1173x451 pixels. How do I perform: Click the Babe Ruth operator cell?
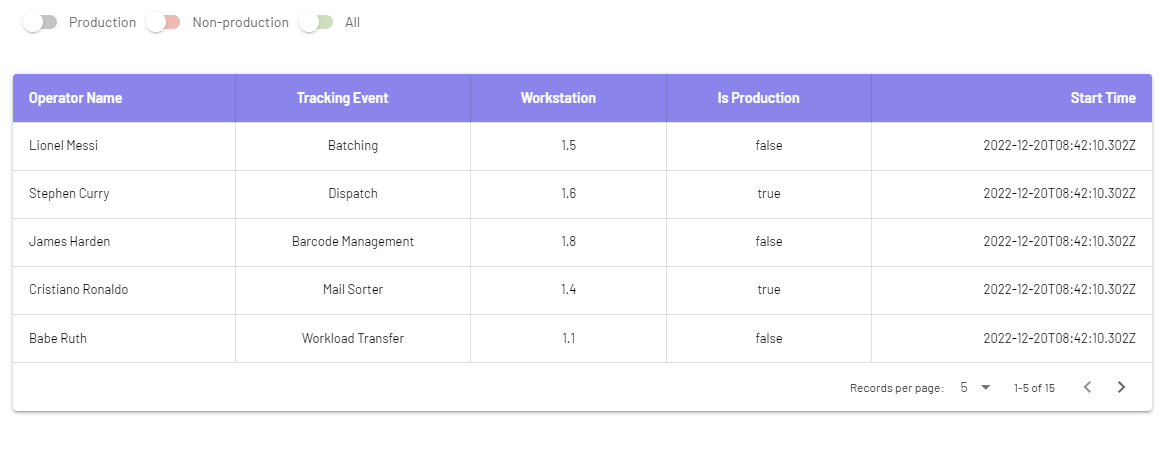[124, 339]
